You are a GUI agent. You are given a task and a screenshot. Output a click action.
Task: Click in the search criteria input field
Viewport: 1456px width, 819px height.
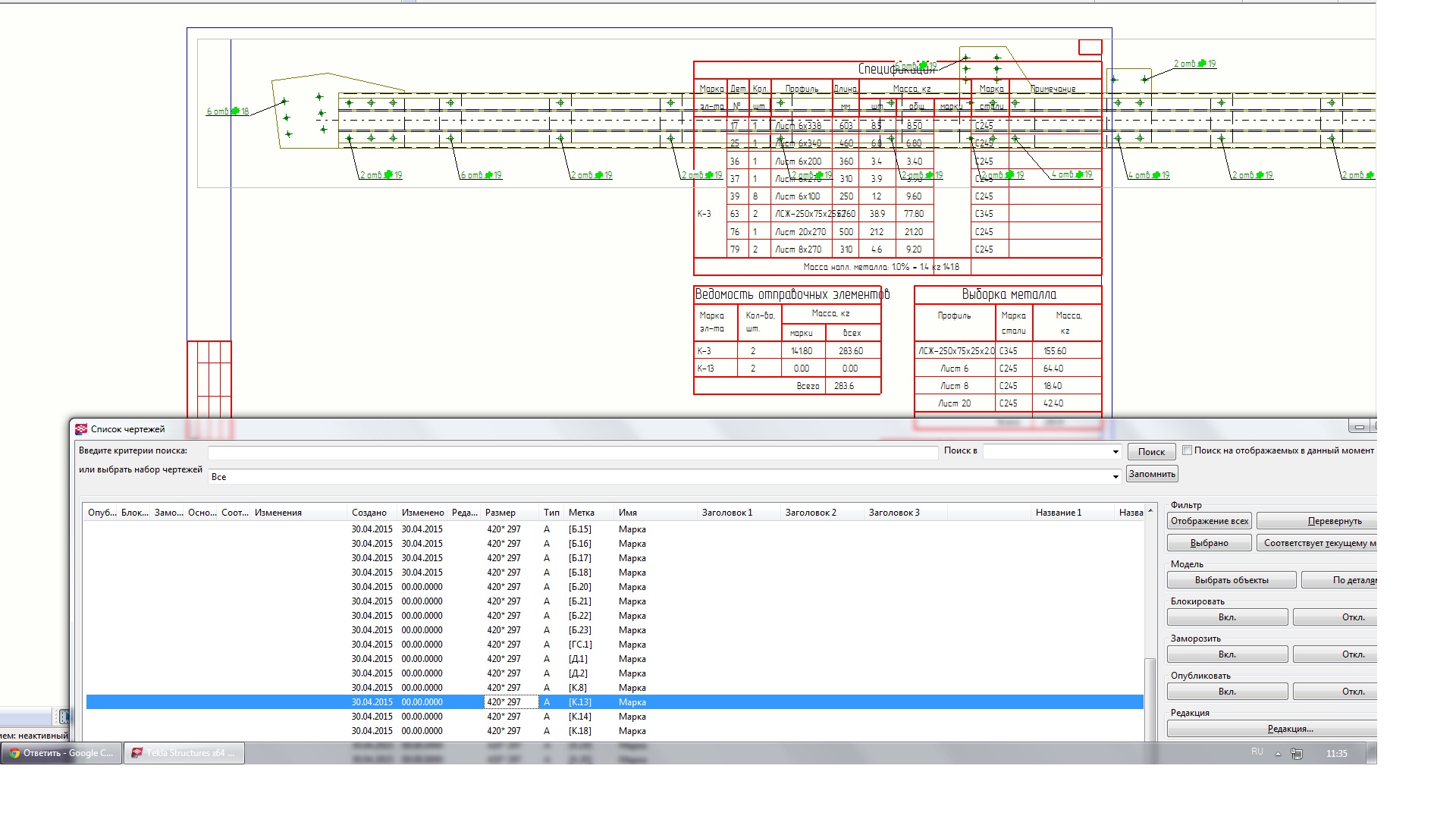point(573,452)
